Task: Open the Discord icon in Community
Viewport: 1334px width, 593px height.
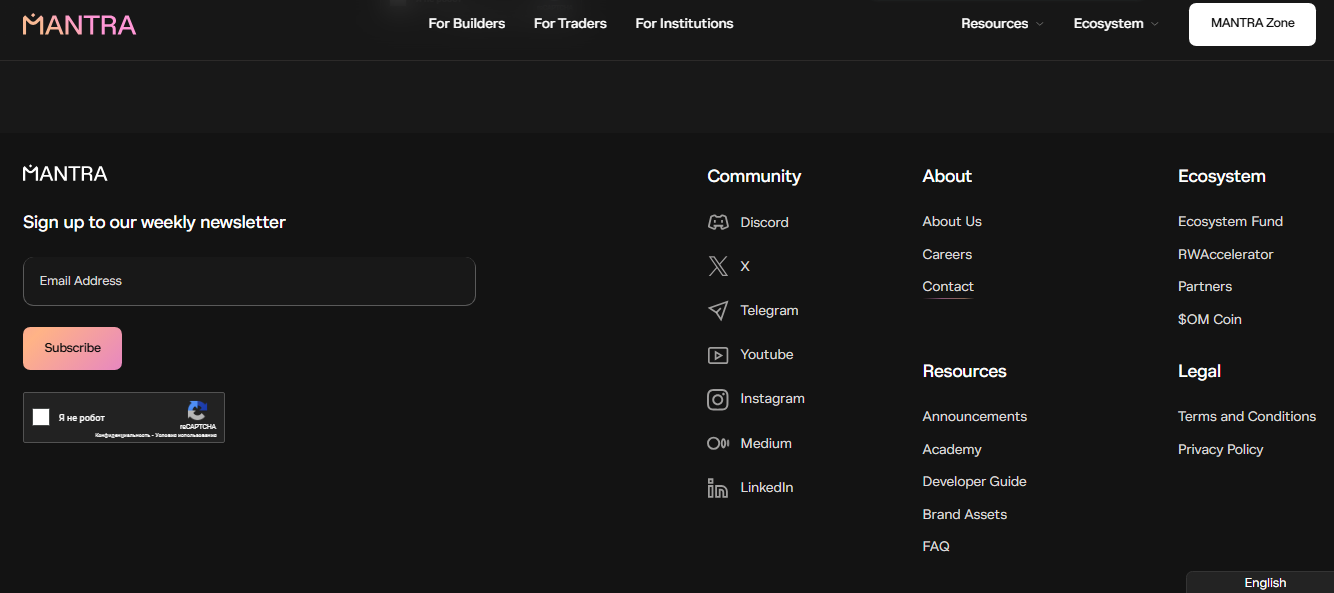Action: [718, 222]
